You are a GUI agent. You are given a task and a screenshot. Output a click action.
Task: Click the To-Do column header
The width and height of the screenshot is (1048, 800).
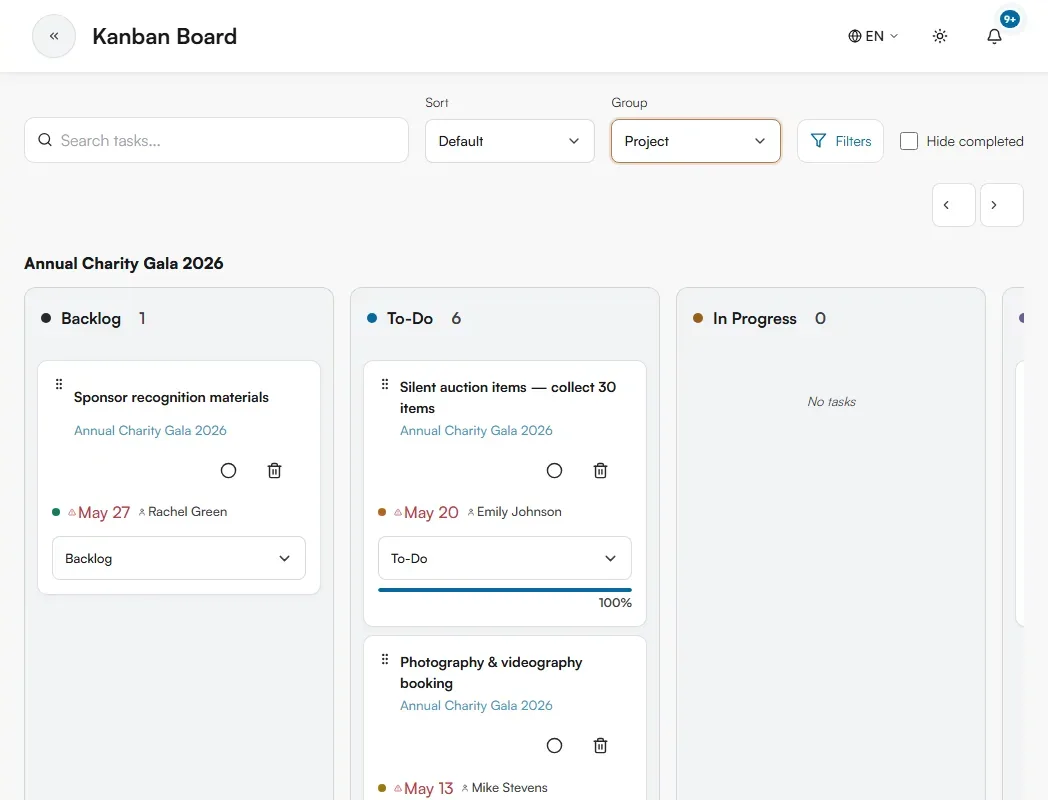click(x=410, y=319)
